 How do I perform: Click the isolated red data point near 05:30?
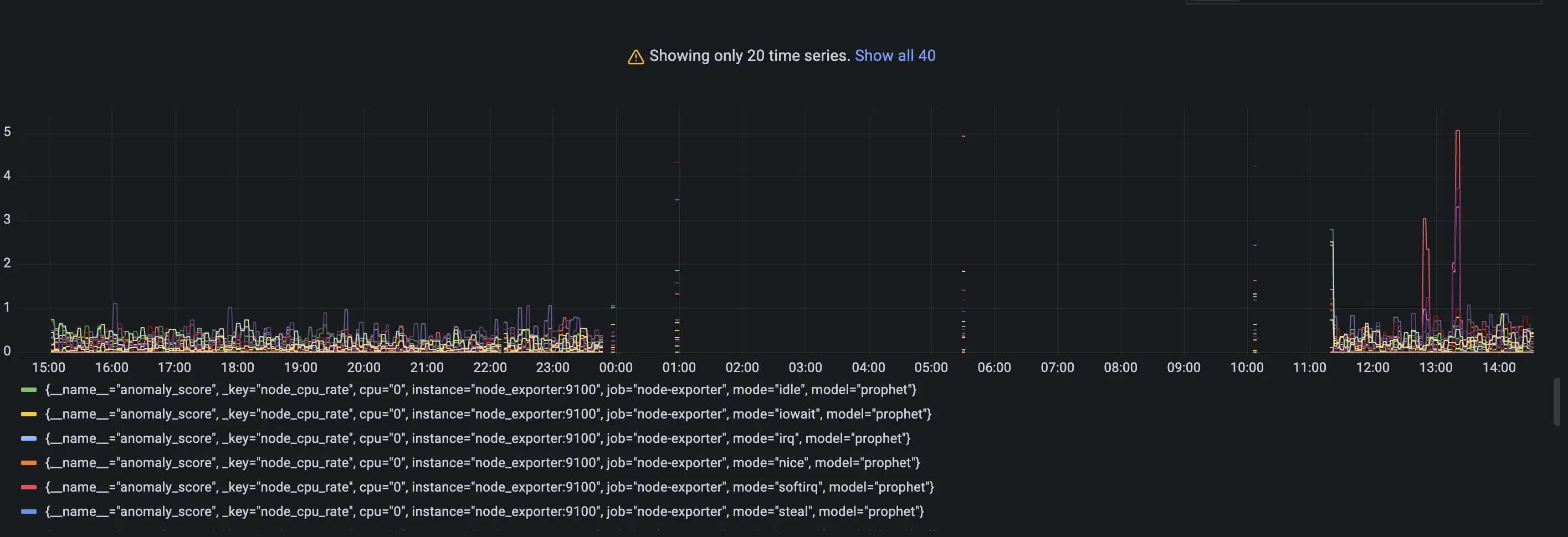[x=963, y=136]
